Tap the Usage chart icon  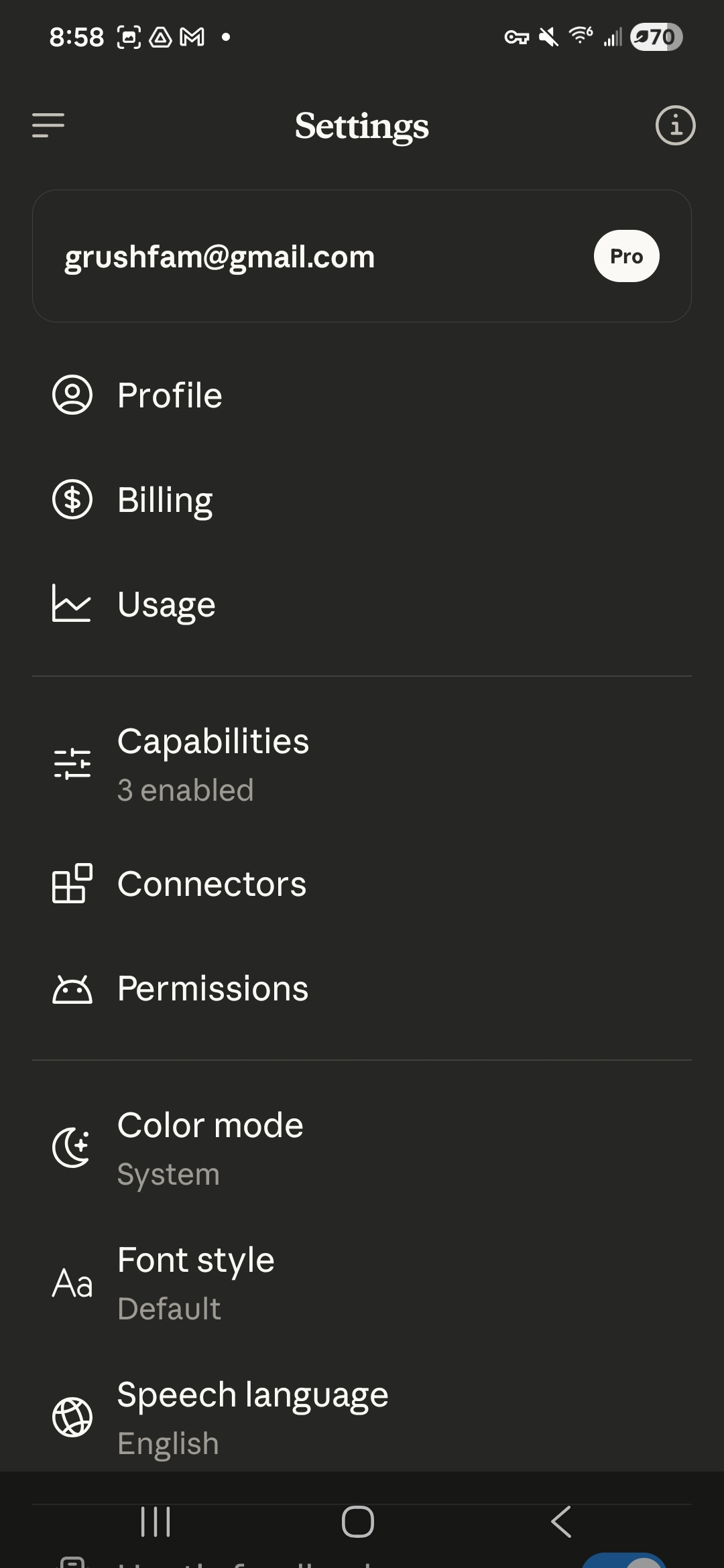tap(72, 604)
